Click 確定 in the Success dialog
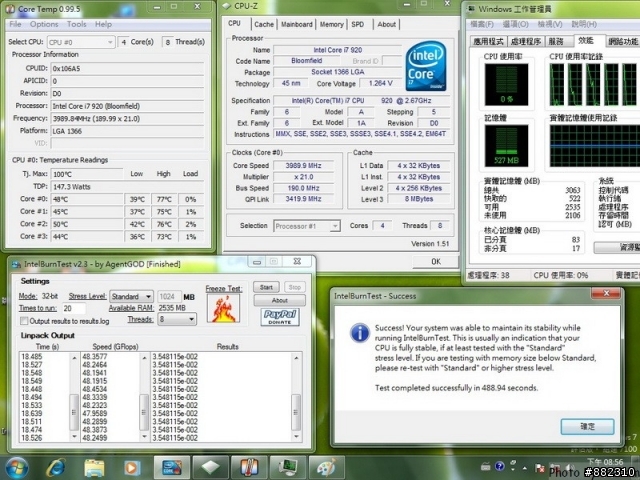 pyautogui.click(x=587, y=427)
